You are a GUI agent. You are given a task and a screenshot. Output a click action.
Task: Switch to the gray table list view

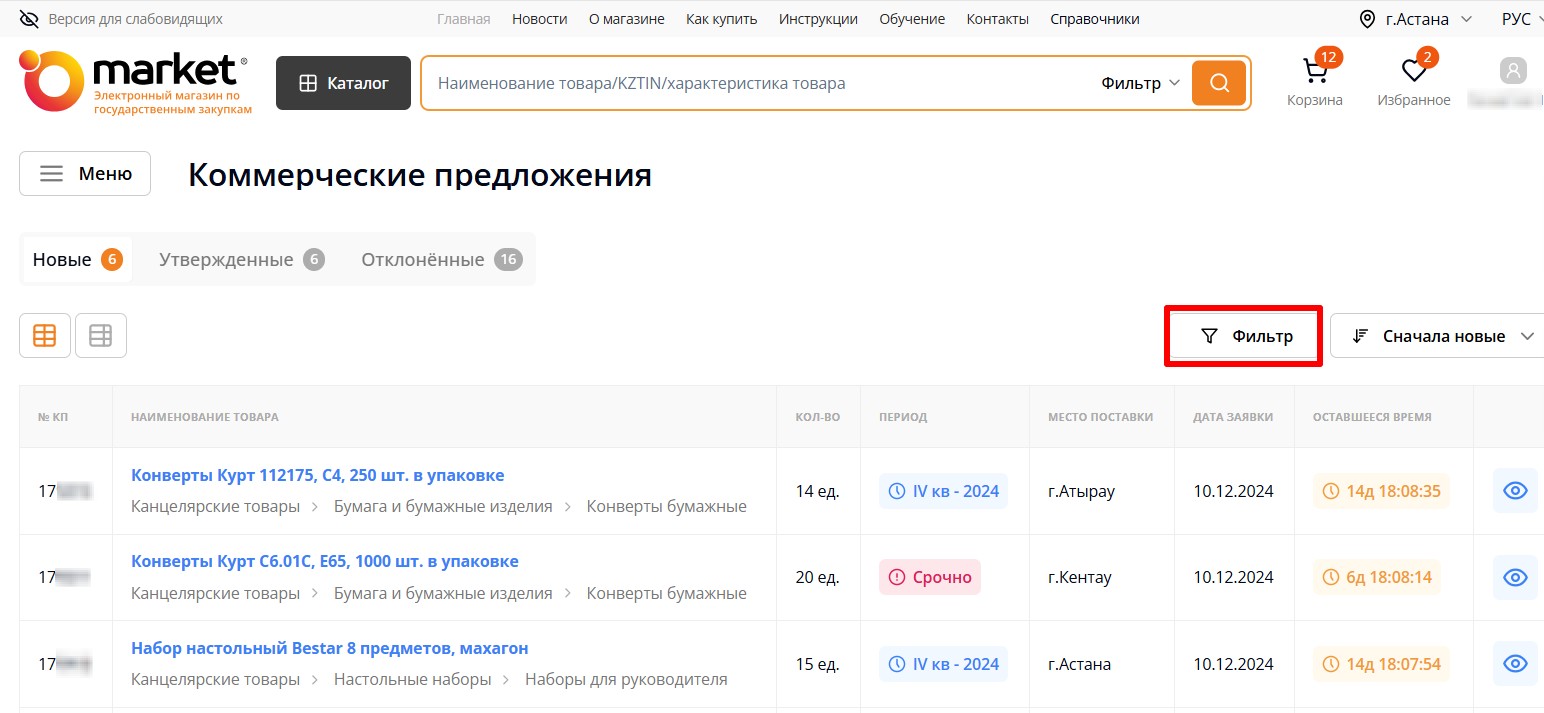[101, 336]
